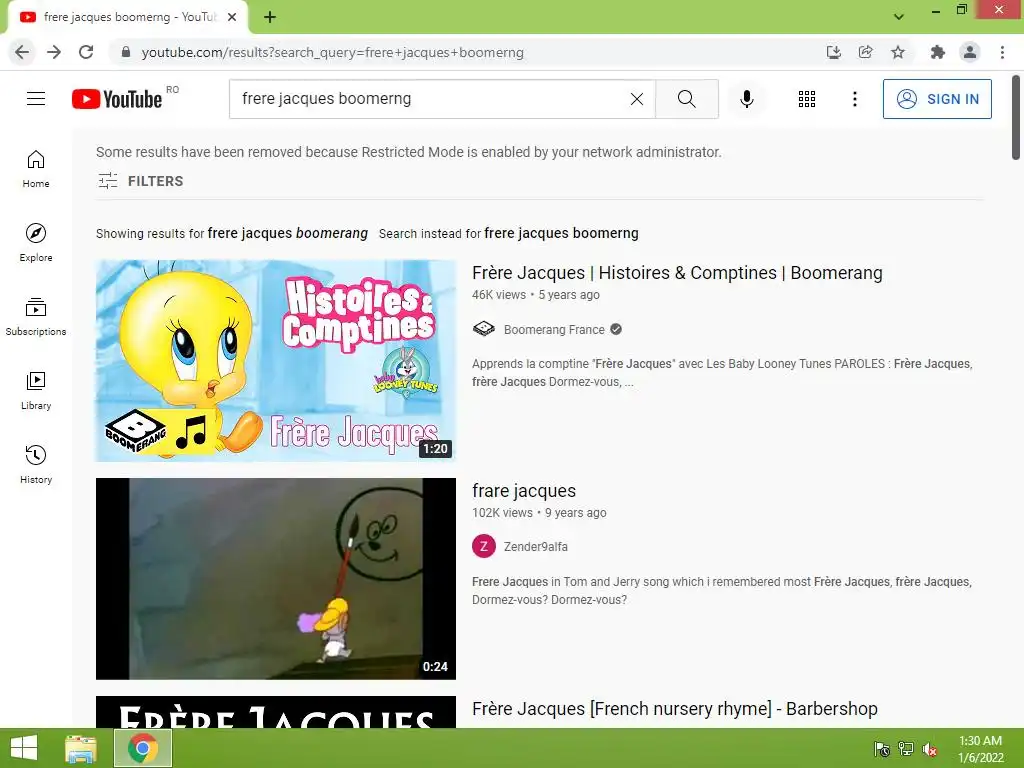Click description Frere Jacques in Tom and Jerry
The width and height of the screenshot is (1024, 768).
tap(722, 591)
